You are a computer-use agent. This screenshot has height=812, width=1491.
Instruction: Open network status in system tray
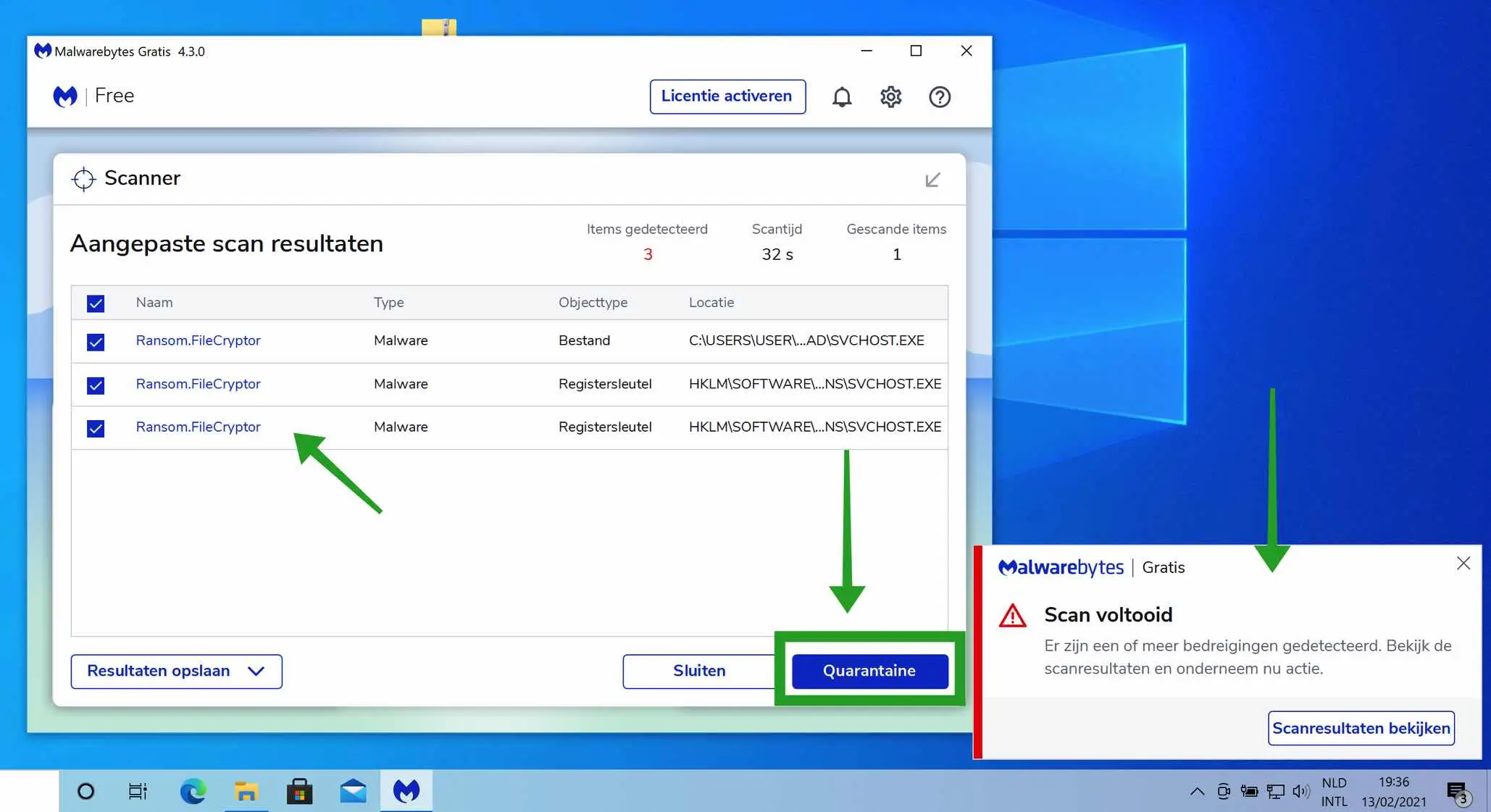click(1275, 791)
